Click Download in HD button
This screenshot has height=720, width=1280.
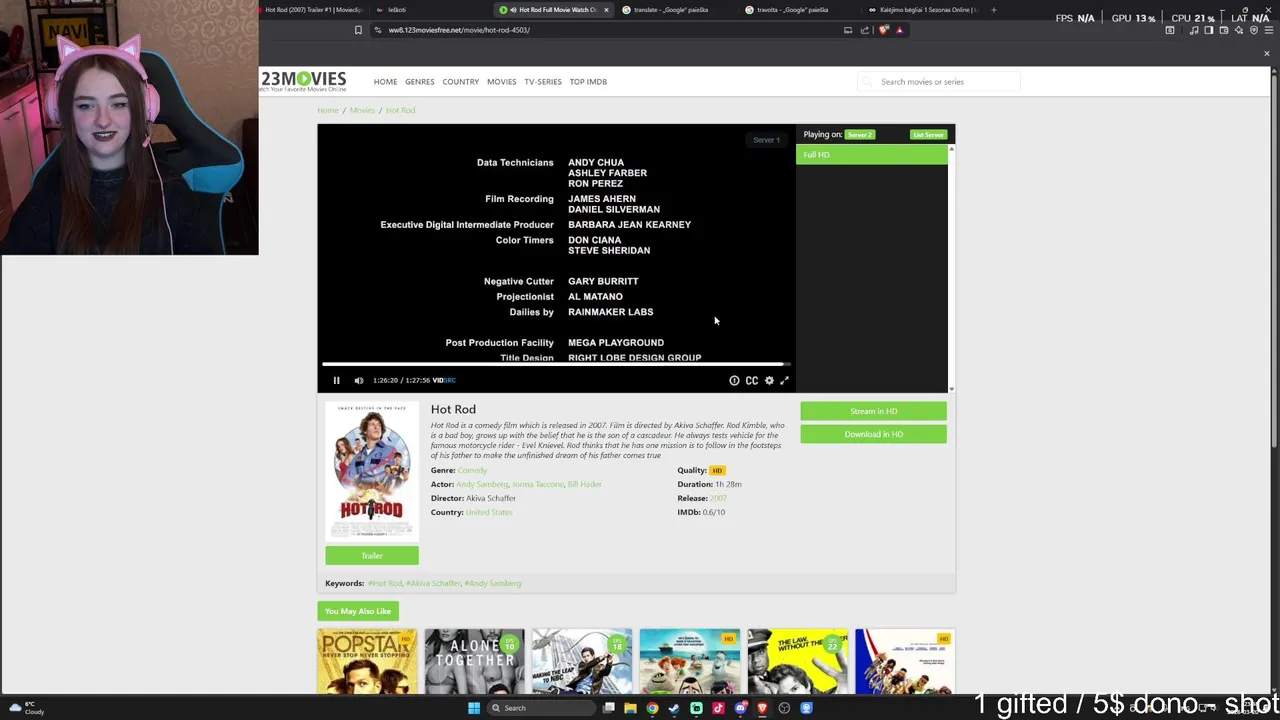coord(873,434)
